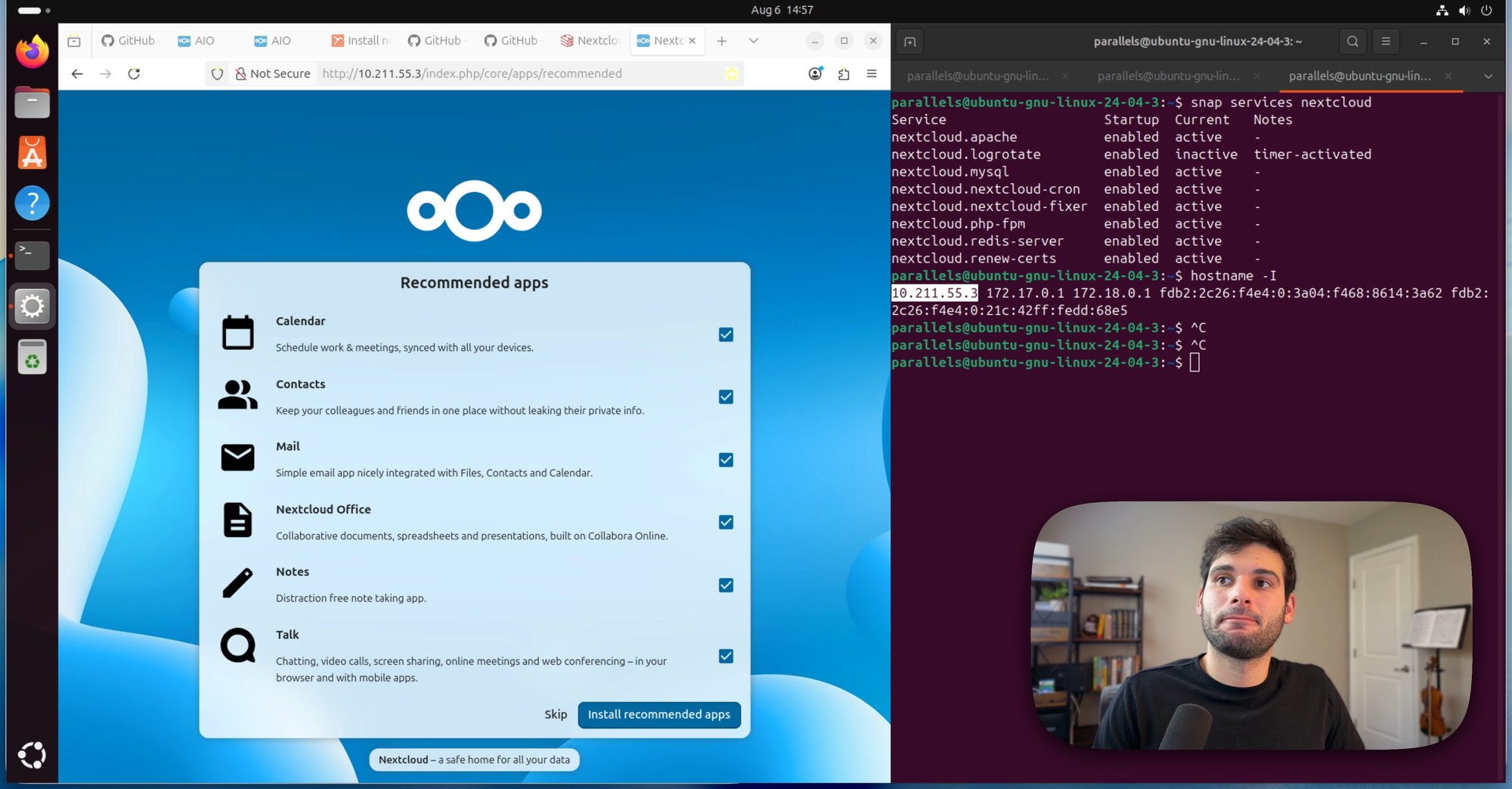Viewport: 1512px width, 789px height.
Task: Click the Firefox back arrow
Action: (77, 73)
